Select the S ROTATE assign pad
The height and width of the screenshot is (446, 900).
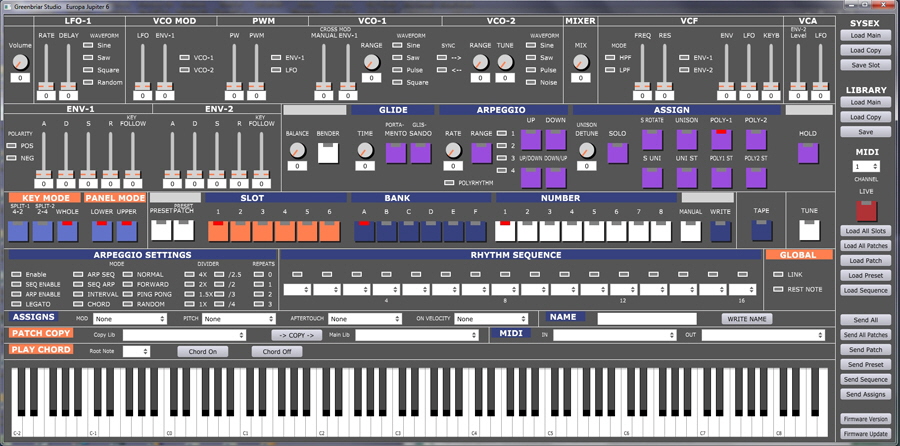pyautogui.click(x=653, y=139)
